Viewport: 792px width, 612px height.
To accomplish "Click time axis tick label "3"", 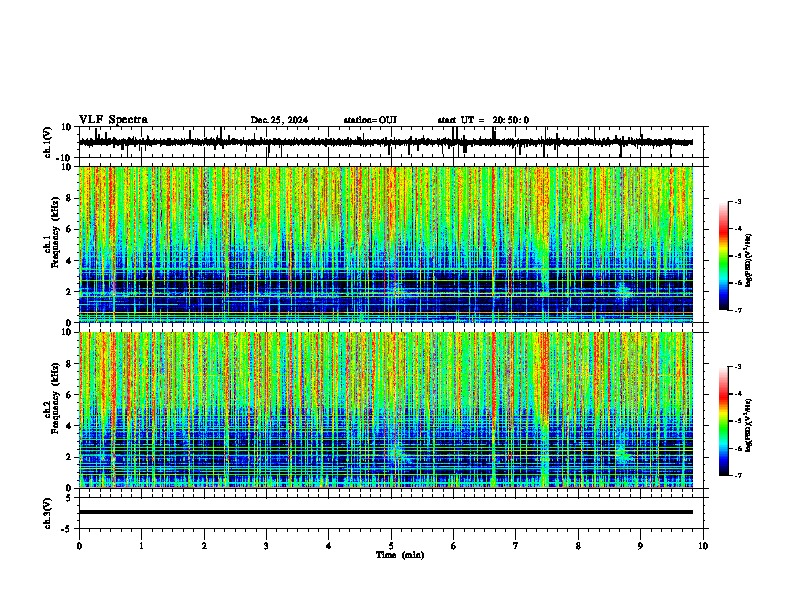I will coord(266,546).
